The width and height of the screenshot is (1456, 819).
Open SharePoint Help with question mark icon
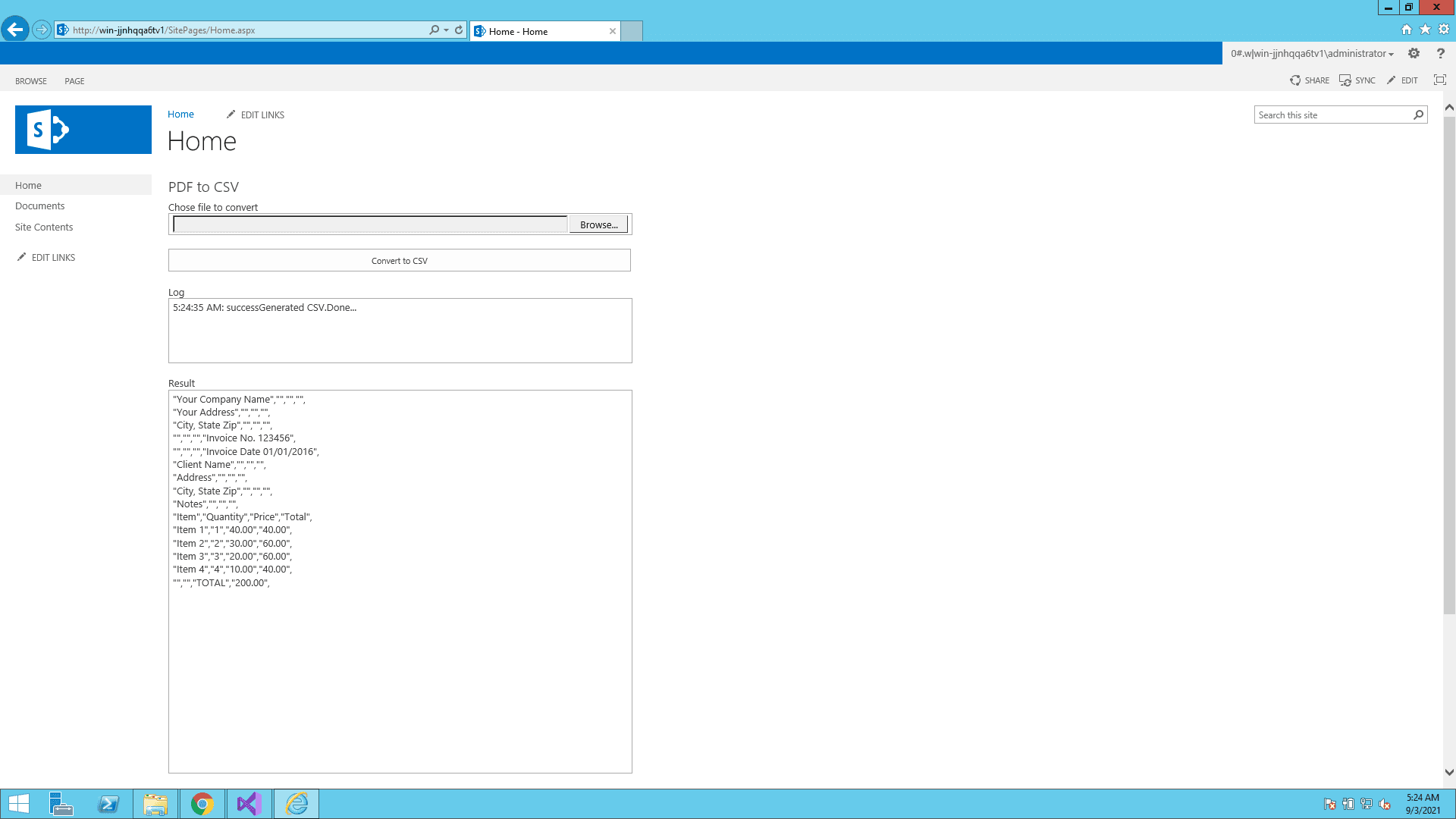(1441, 53)
